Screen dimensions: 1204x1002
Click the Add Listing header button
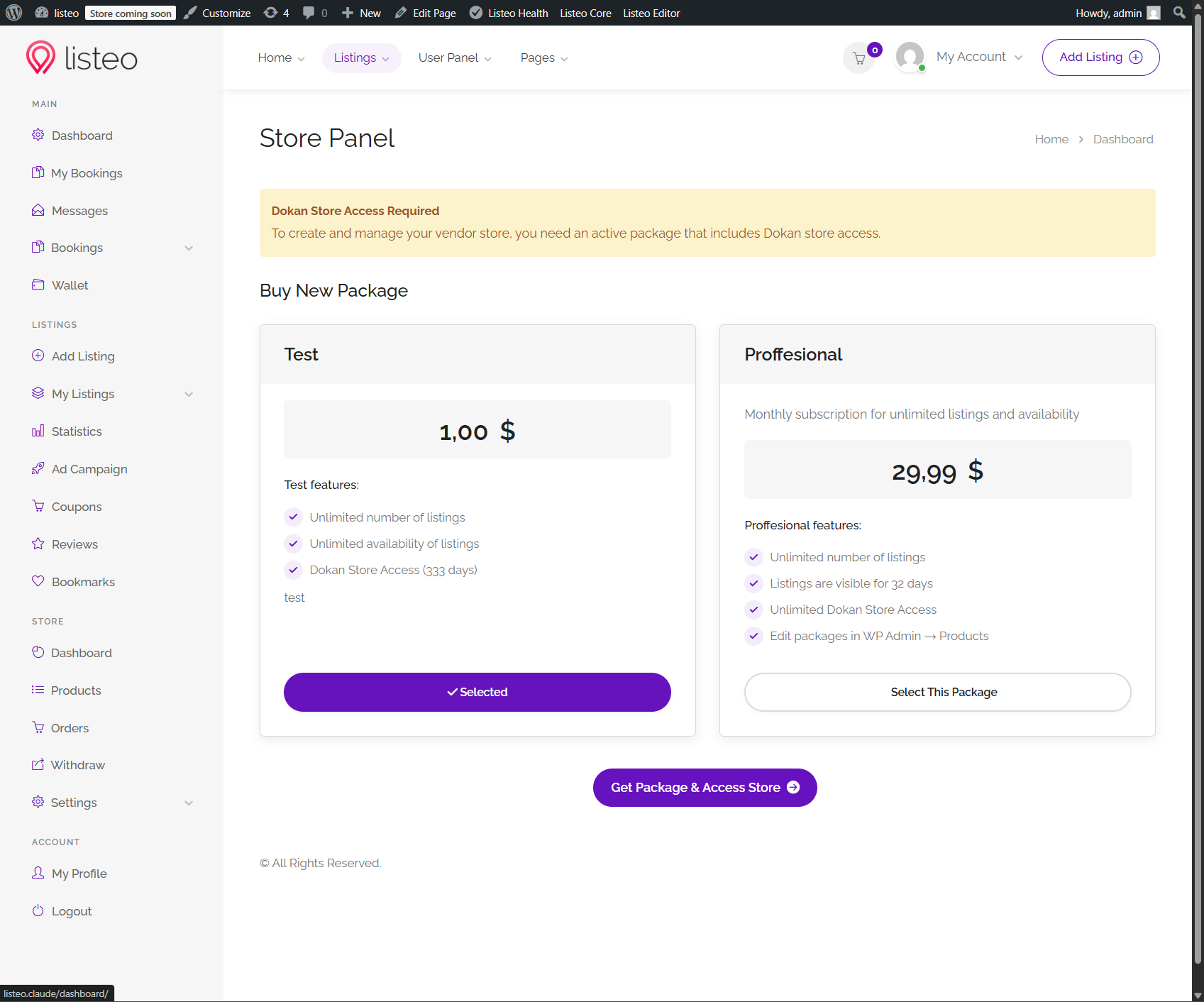coord(1100,57)
